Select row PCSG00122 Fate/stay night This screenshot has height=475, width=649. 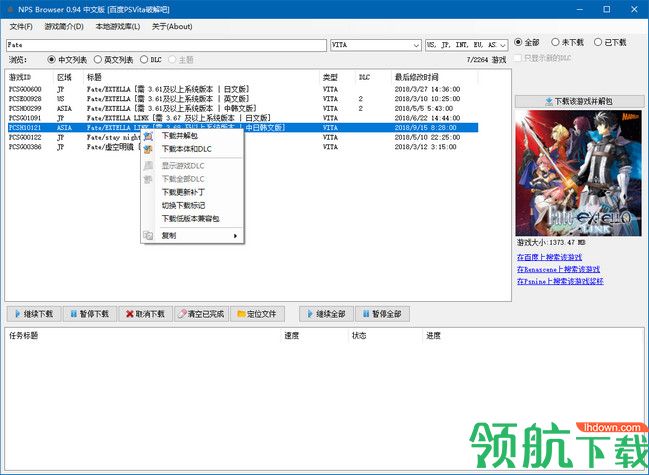pos(243,137)
